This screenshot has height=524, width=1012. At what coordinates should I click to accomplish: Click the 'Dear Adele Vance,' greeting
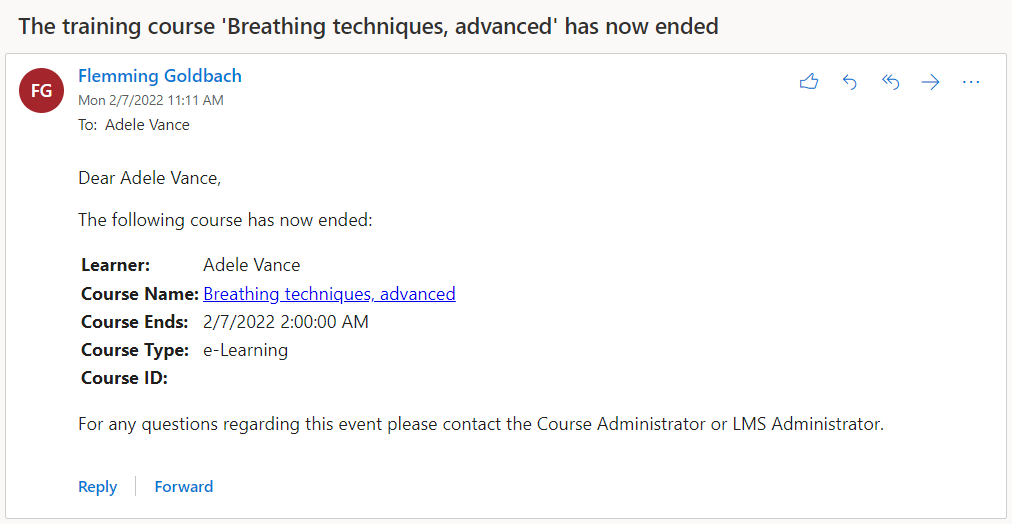(x=150, y=179)
